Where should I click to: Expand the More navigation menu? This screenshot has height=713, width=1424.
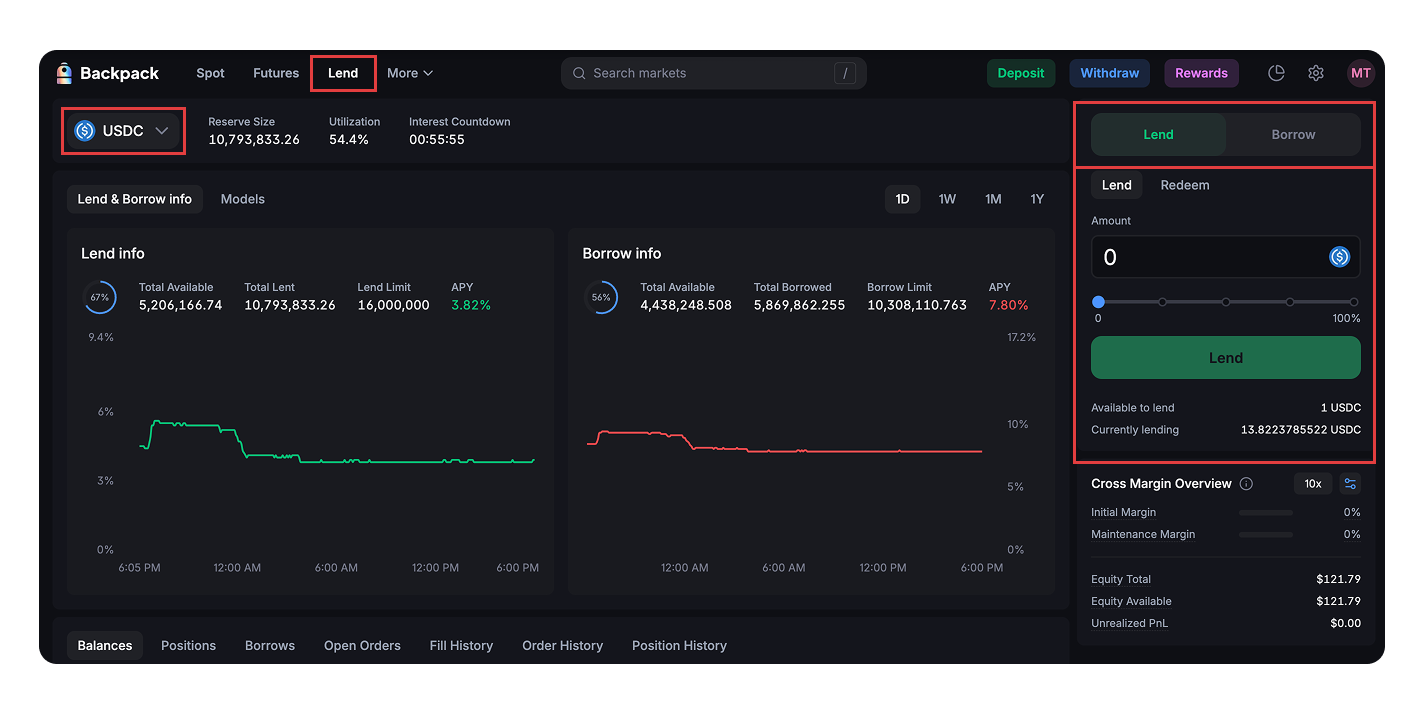click(x=409, y=73)
